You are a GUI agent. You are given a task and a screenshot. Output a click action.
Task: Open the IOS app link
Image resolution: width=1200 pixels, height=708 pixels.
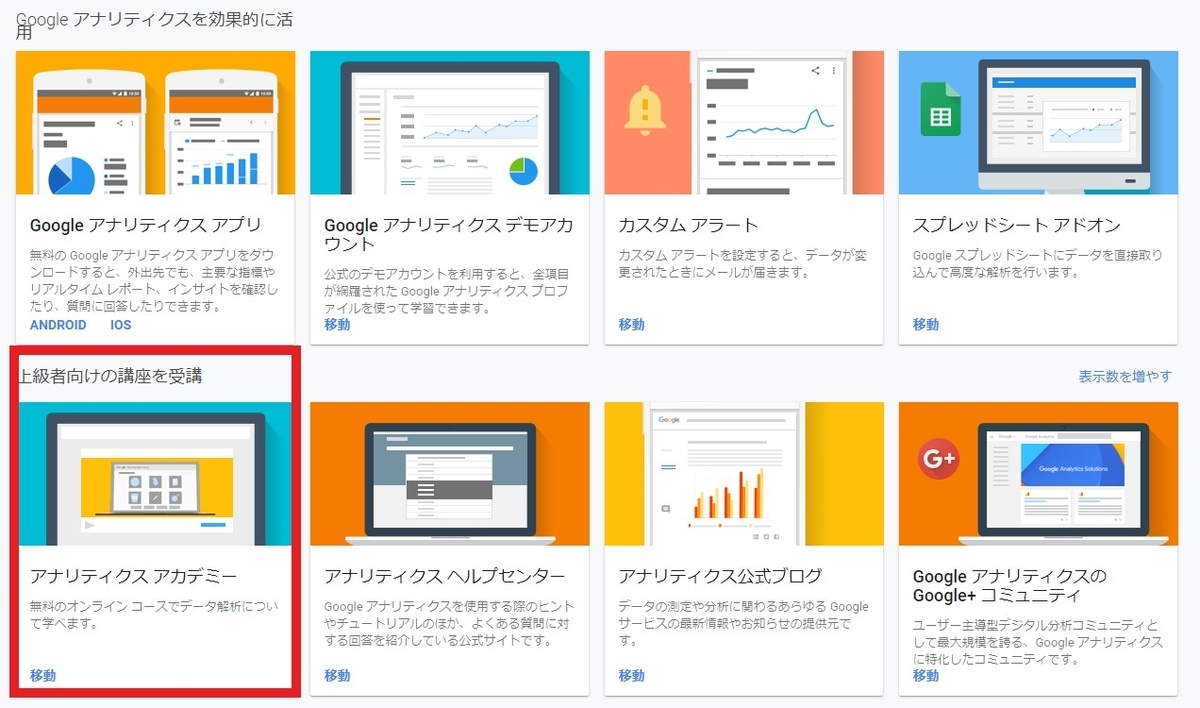point(121,325)
